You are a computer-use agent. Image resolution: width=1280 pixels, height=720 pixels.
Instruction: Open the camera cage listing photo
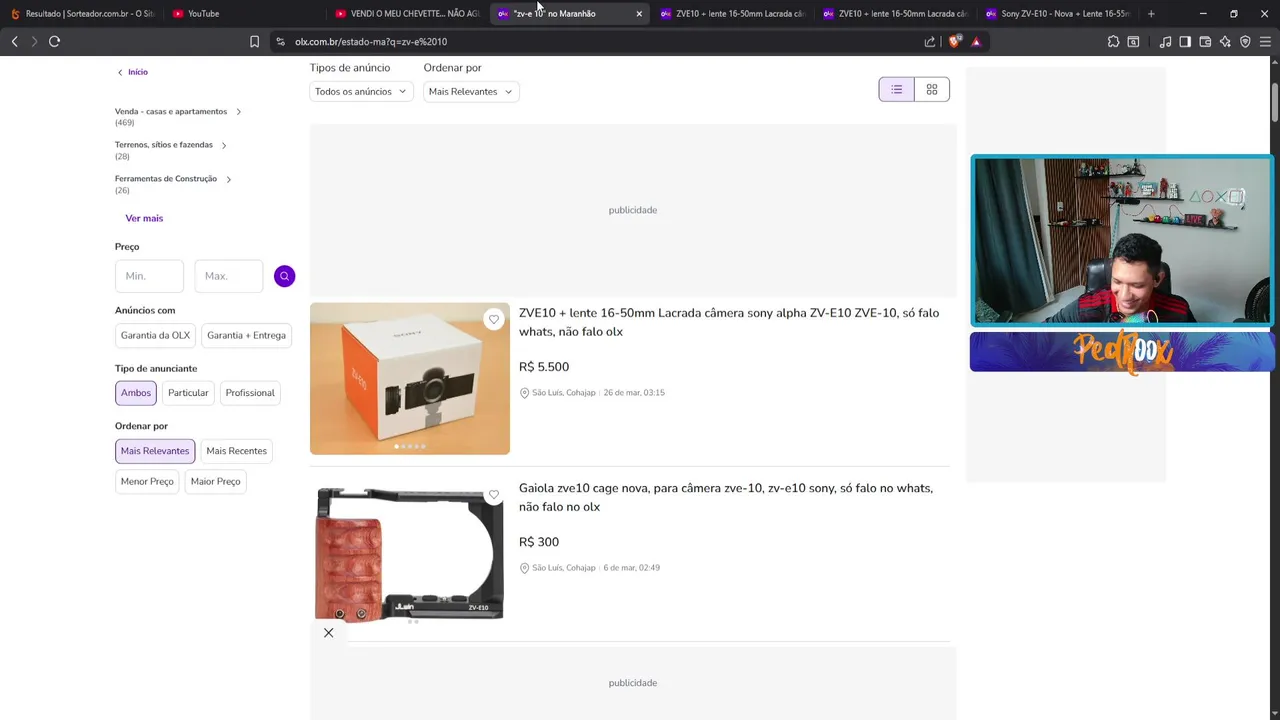pos(410,554)
